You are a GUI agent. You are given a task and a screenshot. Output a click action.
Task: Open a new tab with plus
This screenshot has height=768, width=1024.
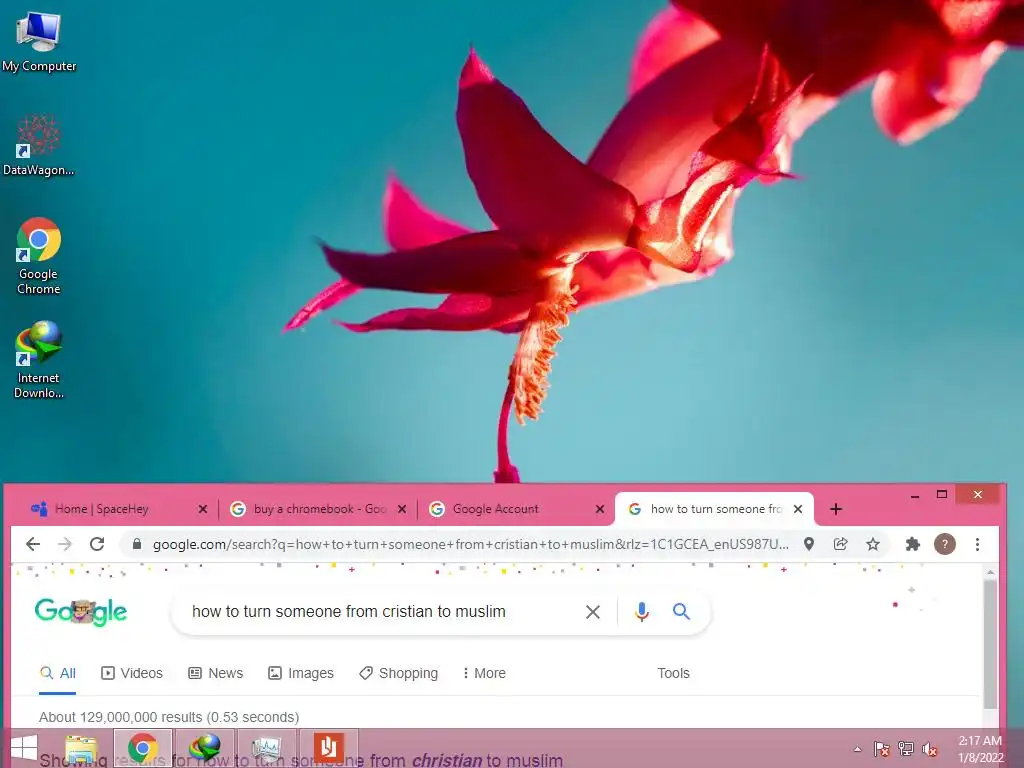tap(835, 509)
